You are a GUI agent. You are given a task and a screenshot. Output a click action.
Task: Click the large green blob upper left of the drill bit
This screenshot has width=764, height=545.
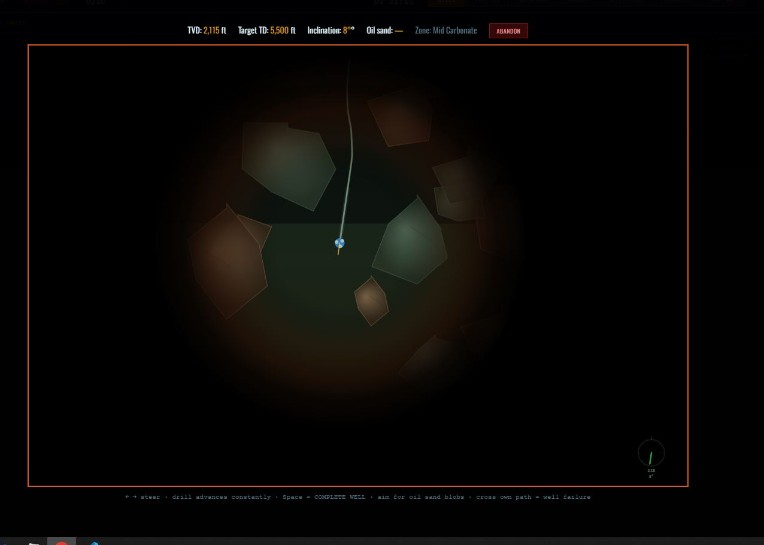pos(288,165)
